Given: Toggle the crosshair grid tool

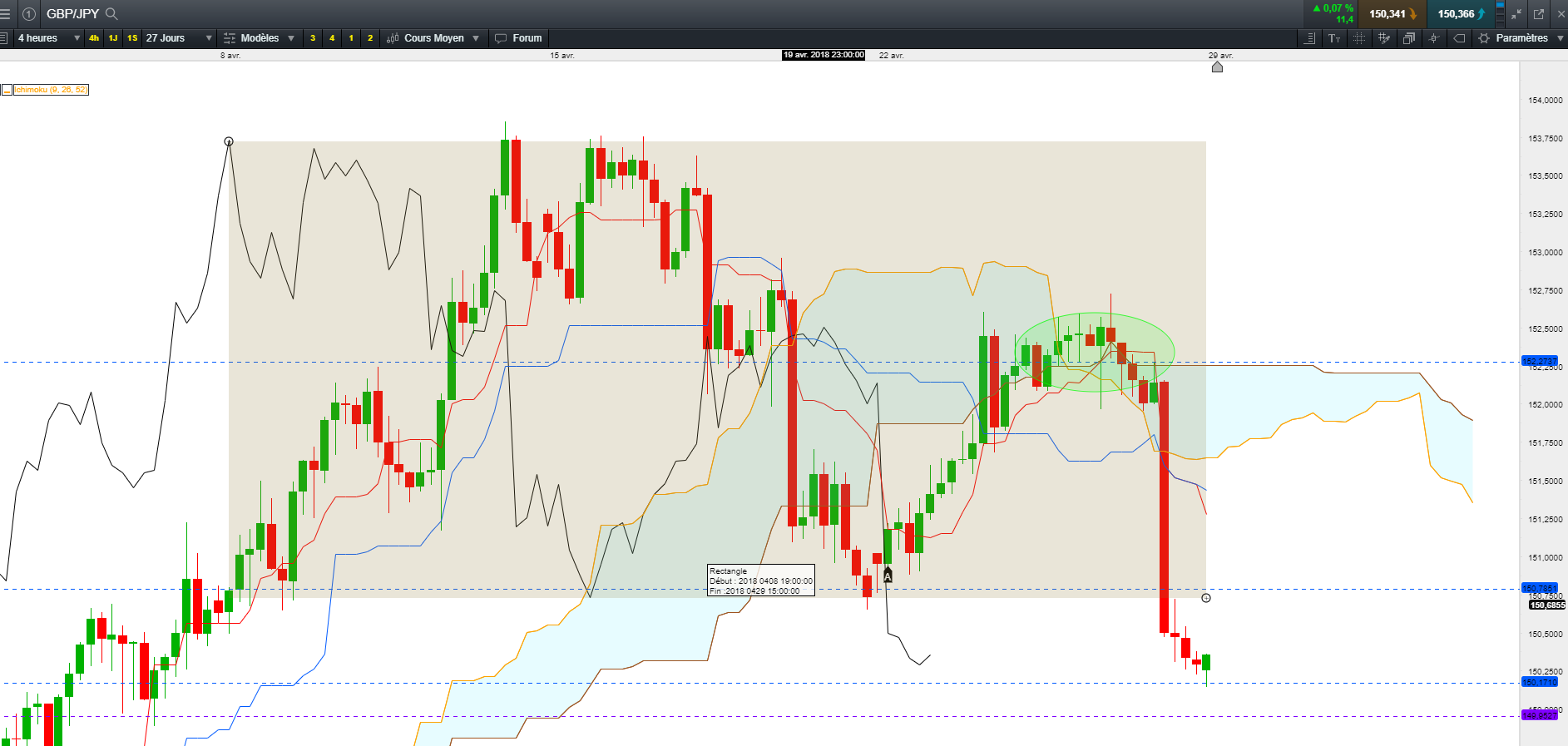Looking at the screenshot, I should pos(1359,38).
